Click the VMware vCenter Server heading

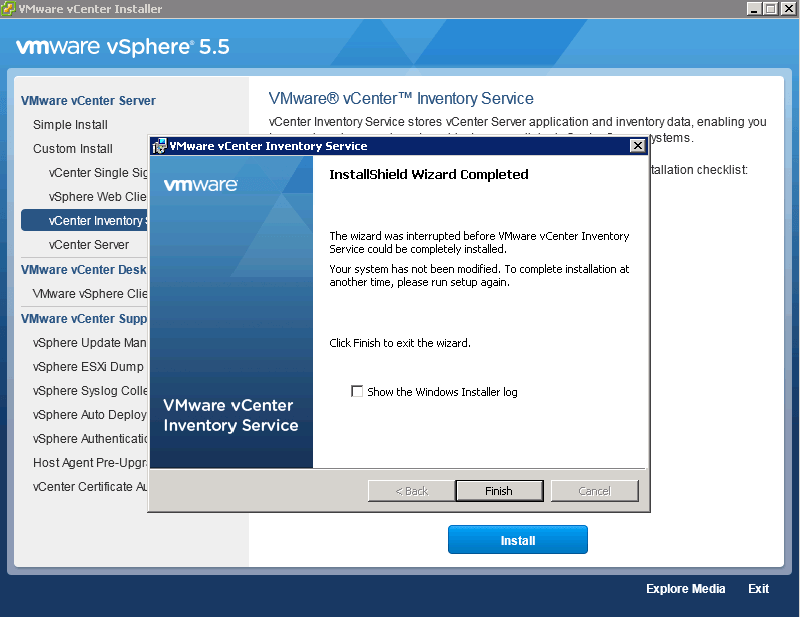88,101
